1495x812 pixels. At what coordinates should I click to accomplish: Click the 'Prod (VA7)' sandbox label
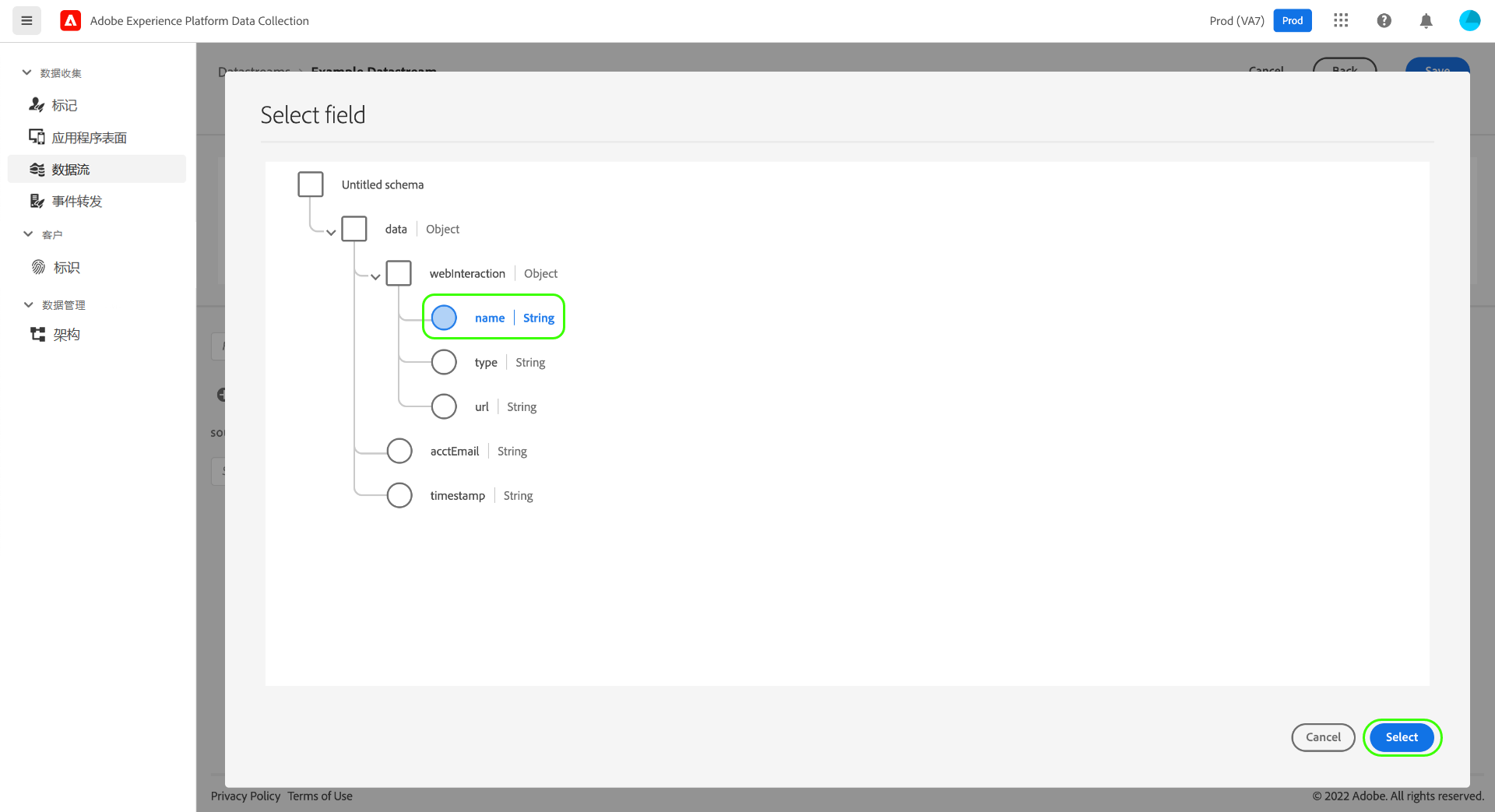pyautogui.click(x=1236, y=21)
